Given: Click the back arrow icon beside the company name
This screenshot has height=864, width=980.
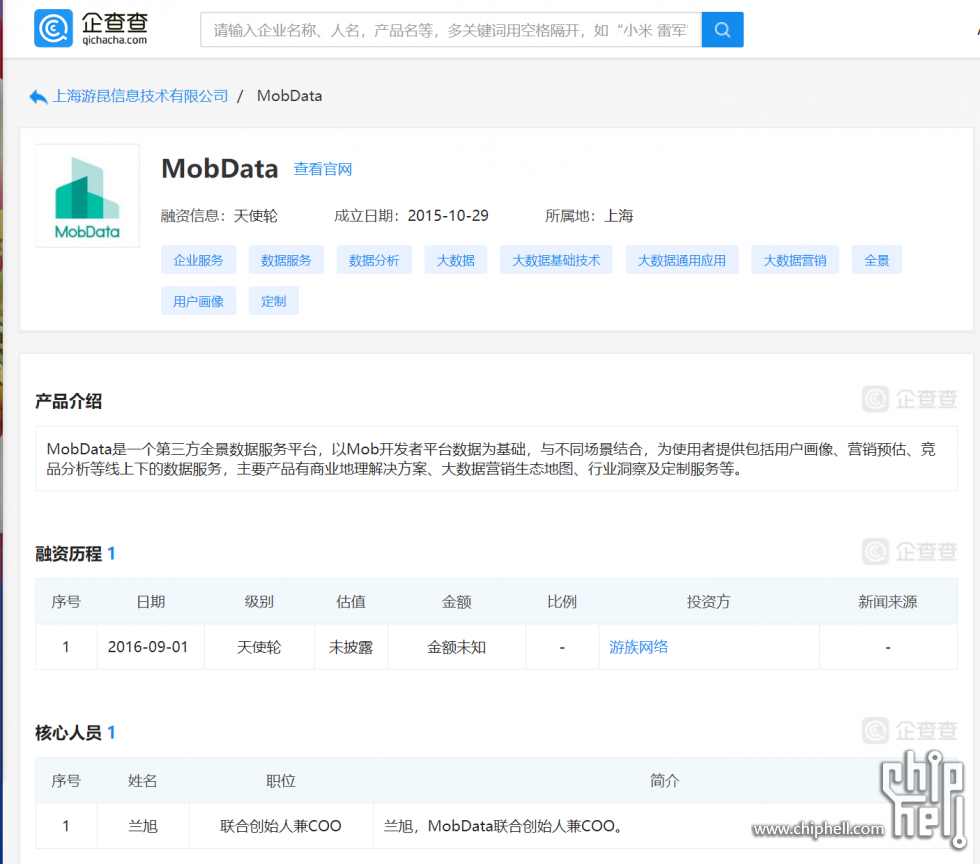Looking at the screenshot, I should click(x=38, y=97).
